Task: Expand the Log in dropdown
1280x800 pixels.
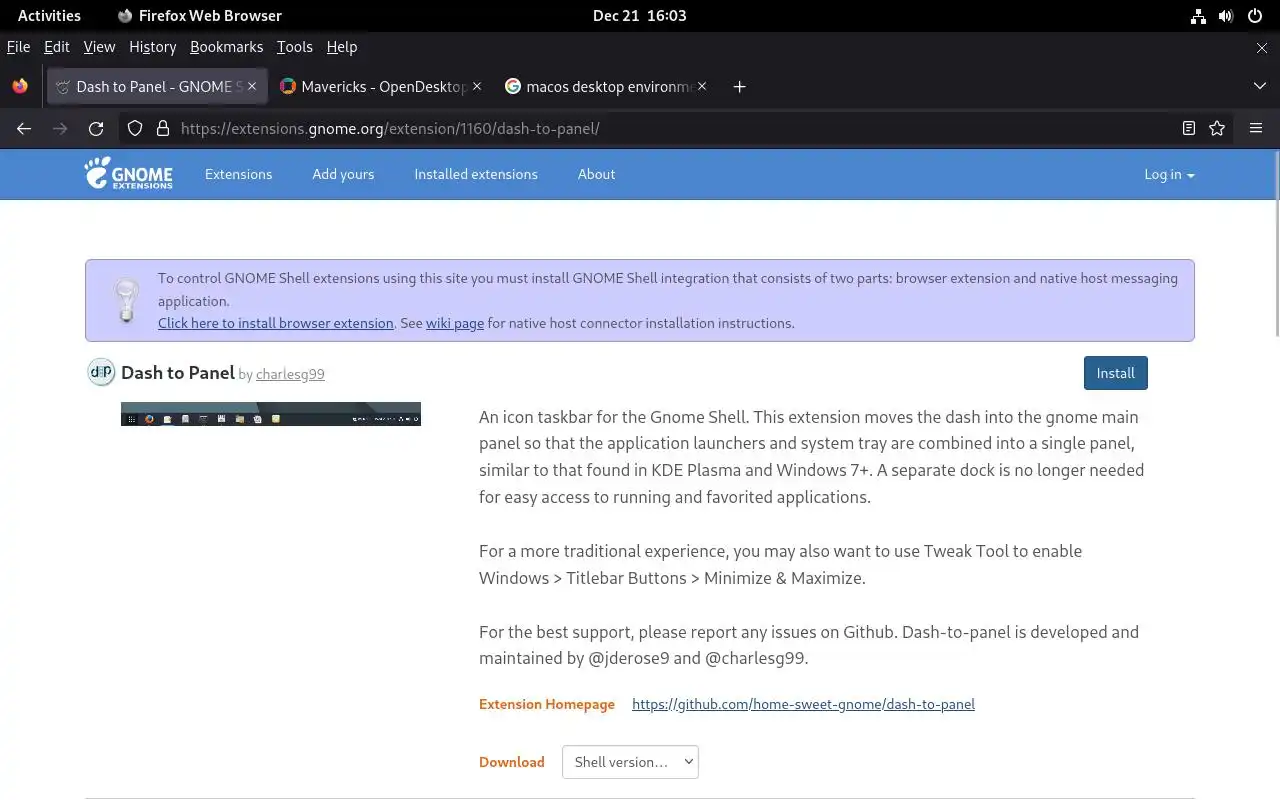Action: pos(1169,174)
